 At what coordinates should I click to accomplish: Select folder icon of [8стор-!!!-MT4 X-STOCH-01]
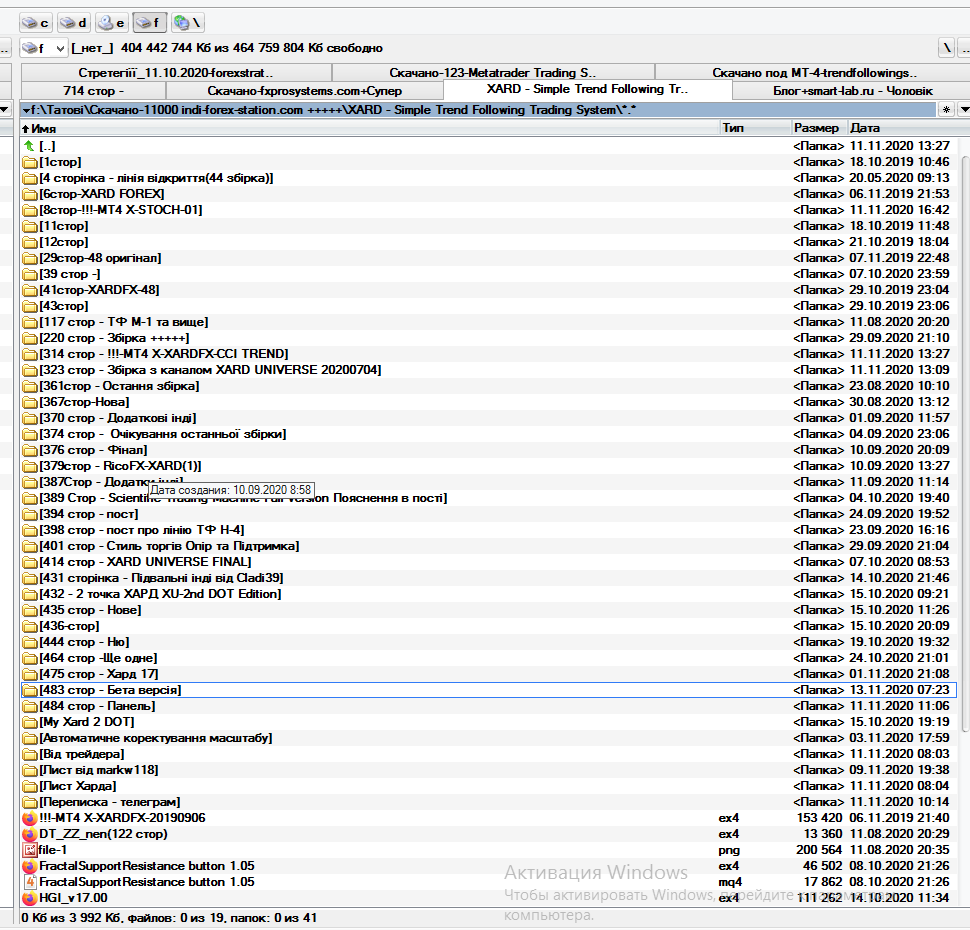(x=30, y=210)
